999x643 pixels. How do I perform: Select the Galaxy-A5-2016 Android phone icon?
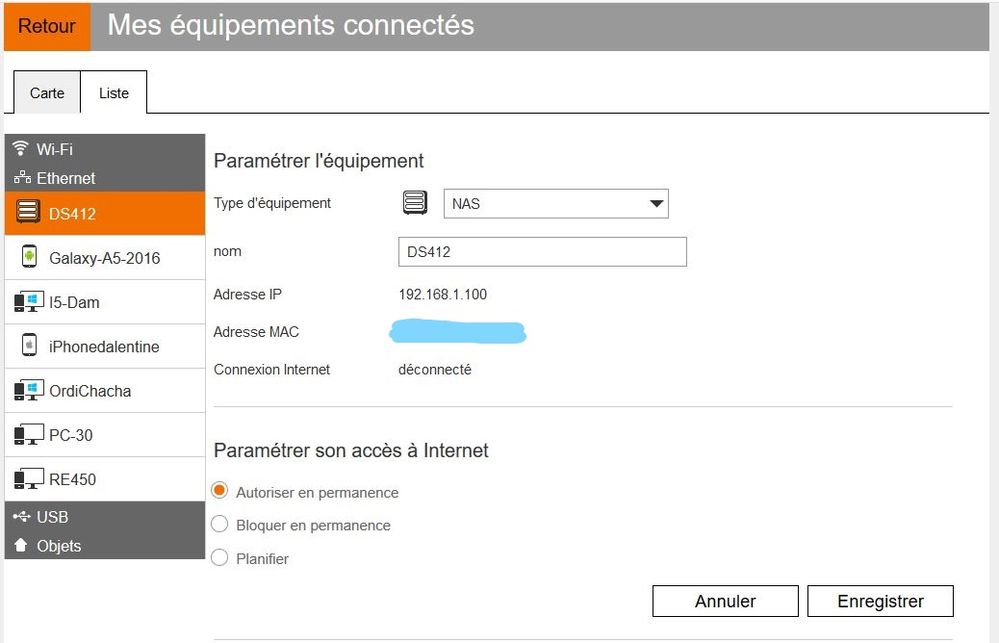(x=29, y=257)
